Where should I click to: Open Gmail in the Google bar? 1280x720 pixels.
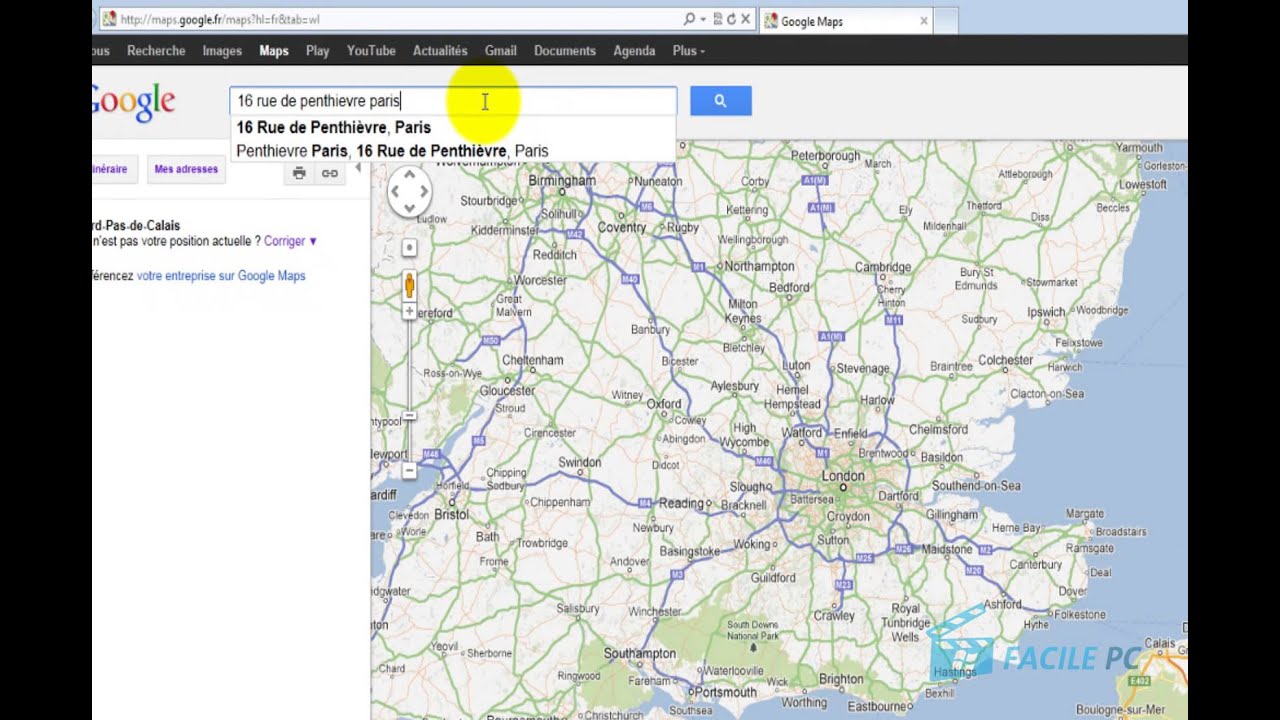[x=501, y=51]
